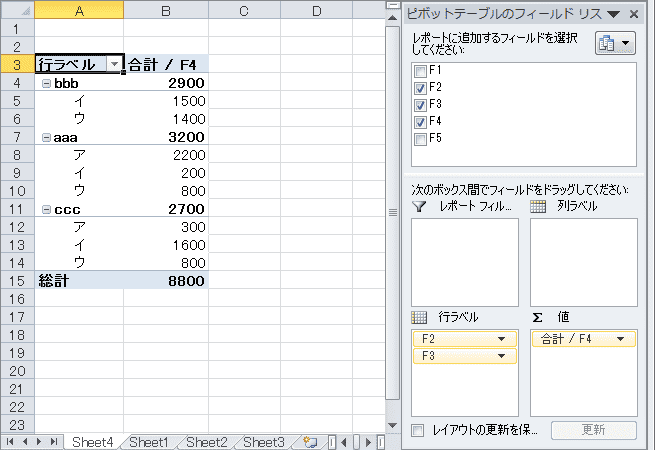655x450 pixels.
Task: Select row 15 header
Action: pos(17,281)
